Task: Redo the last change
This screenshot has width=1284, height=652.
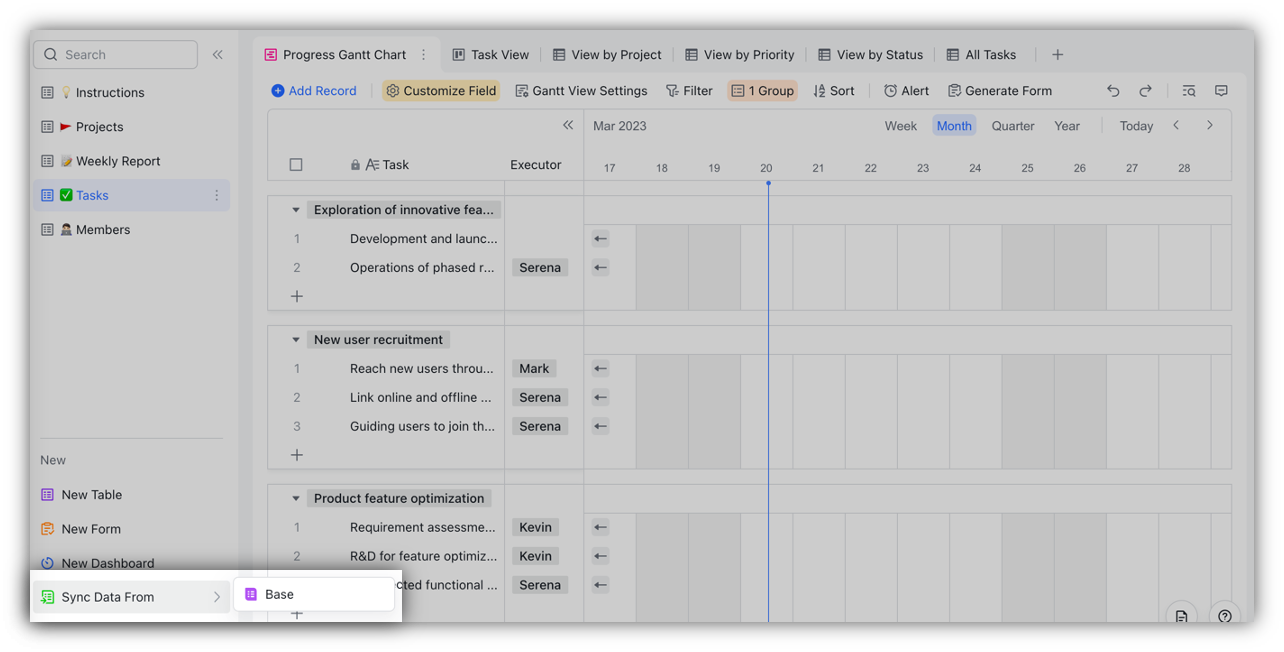Action: click(x=1143, y=90)
